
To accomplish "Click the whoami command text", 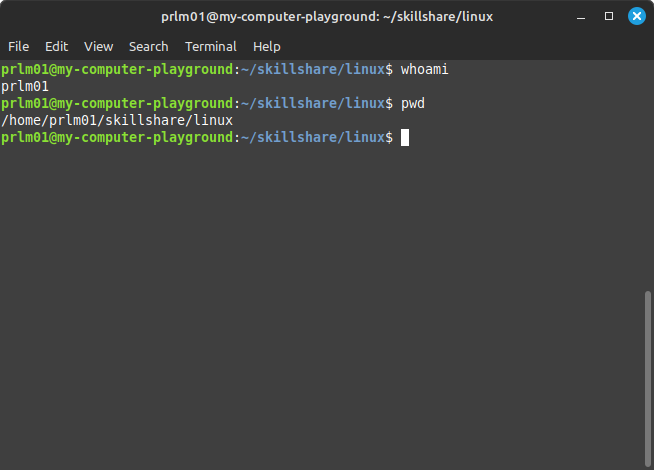I will coord(424,69).
